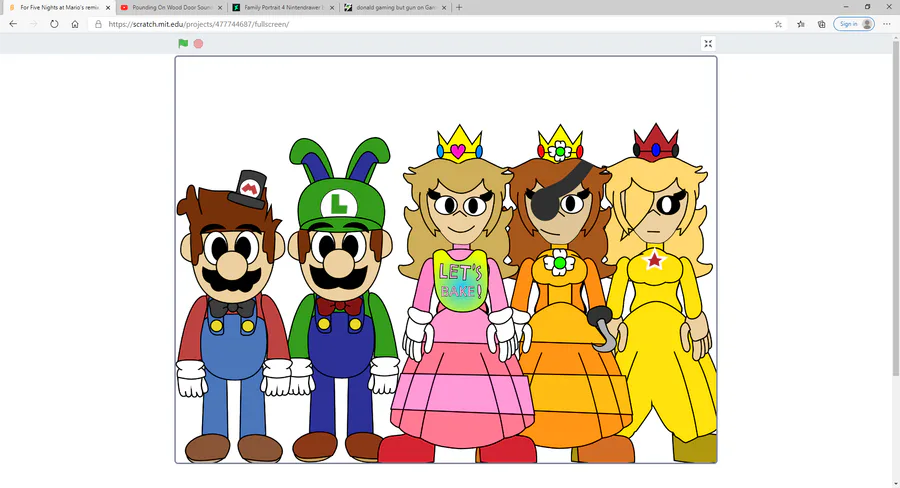Image resolution: width=900 pixels, height=488 pixels.
Task: Click Rosalina's red crown in the stage
Action: pyautogui.click(x=655, y=142)
